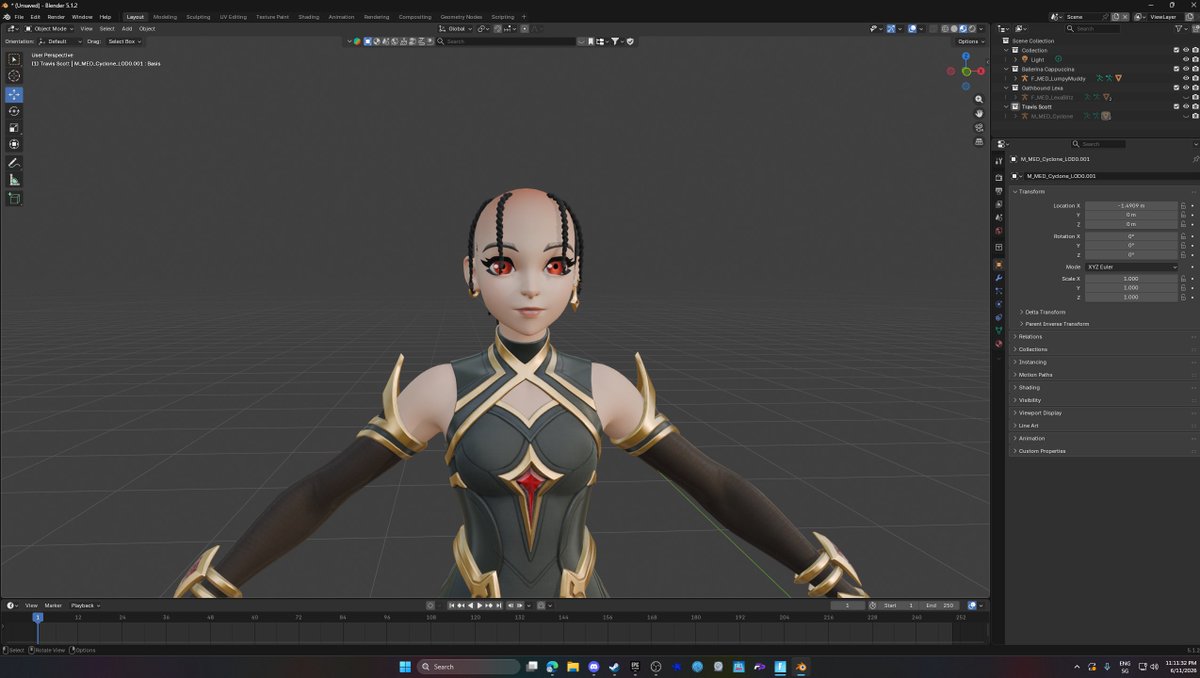The width and height of the screenshot is (1200, 678).
Task: Click the outliner search field
Action: point(1092,29)
